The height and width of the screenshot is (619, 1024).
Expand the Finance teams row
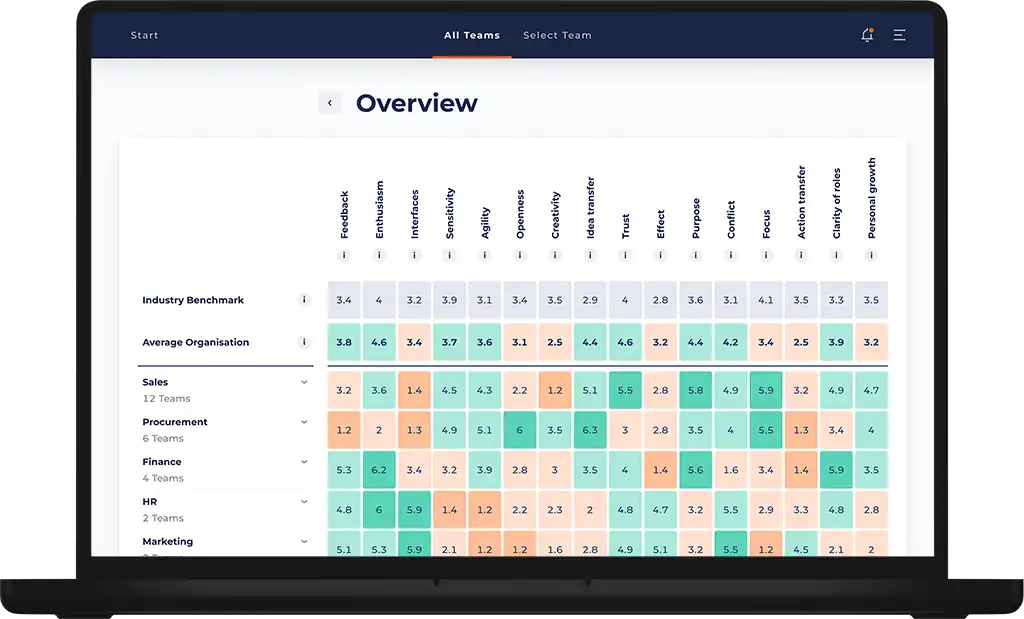point(304,462)
